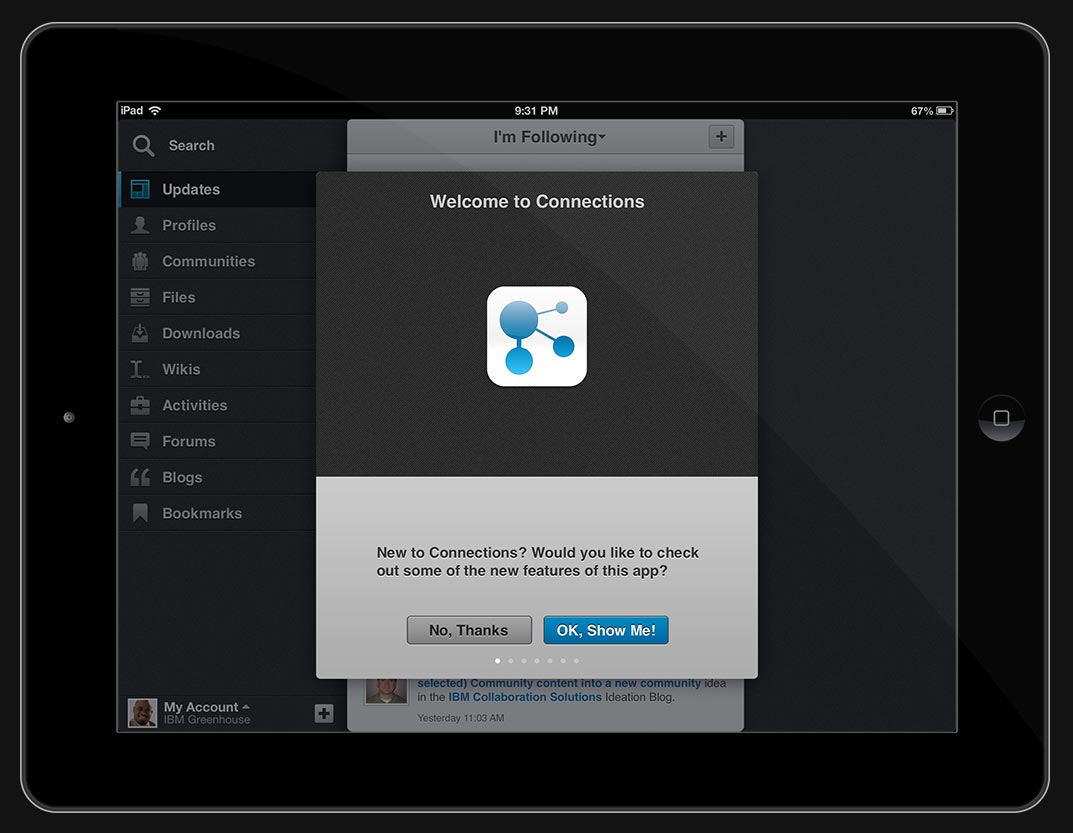Open the IBM Collaboration Solutions link
The height and width of the screenshot is (833, 1073).
[525, 697]
